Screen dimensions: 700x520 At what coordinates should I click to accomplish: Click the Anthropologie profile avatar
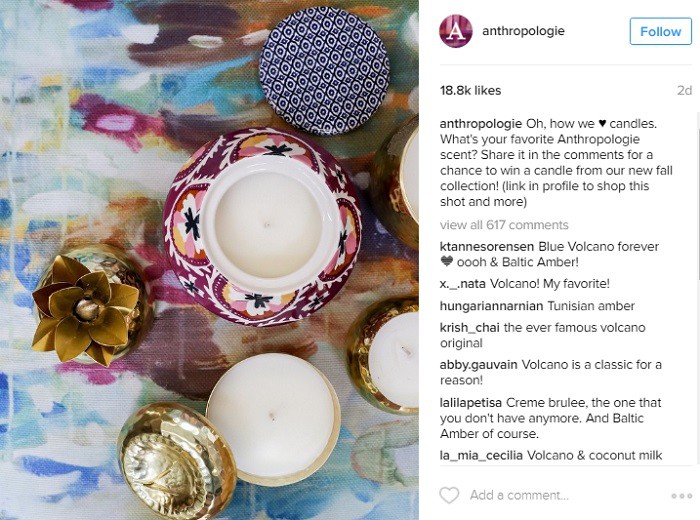tap(456, 31)
